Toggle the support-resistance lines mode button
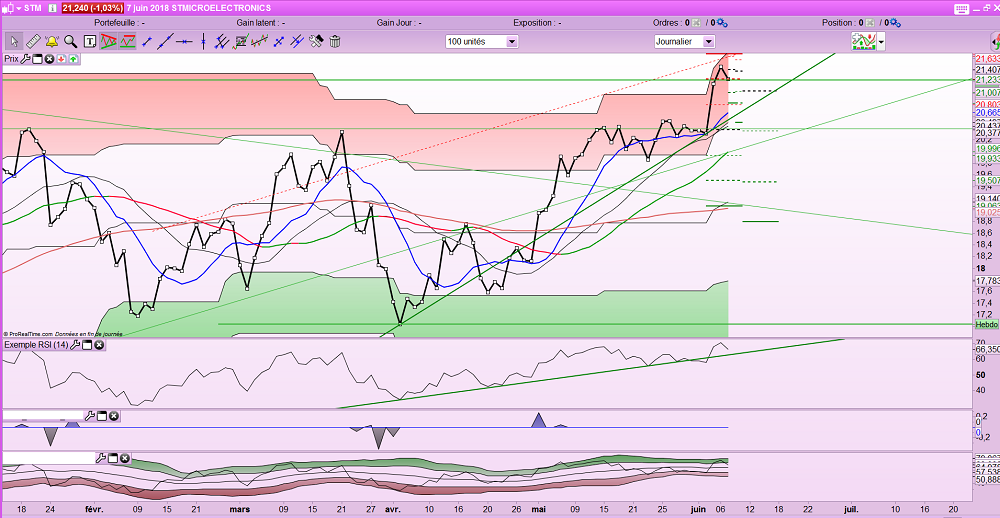The width and height of the screenshot is (1000, 518). point(128,41)
